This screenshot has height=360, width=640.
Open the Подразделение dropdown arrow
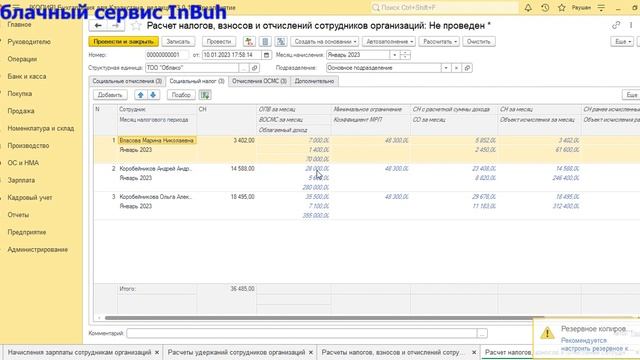(446, 68)
